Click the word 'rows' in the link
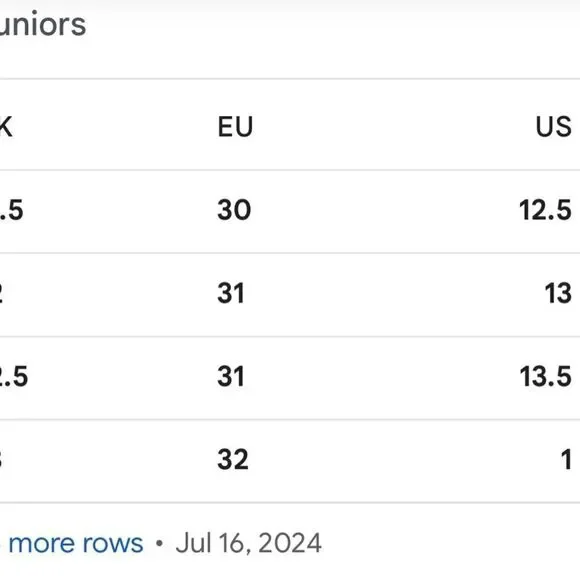The height and width of the screenshot is (580, 580). pyautogui.click(x=113, y=544)
